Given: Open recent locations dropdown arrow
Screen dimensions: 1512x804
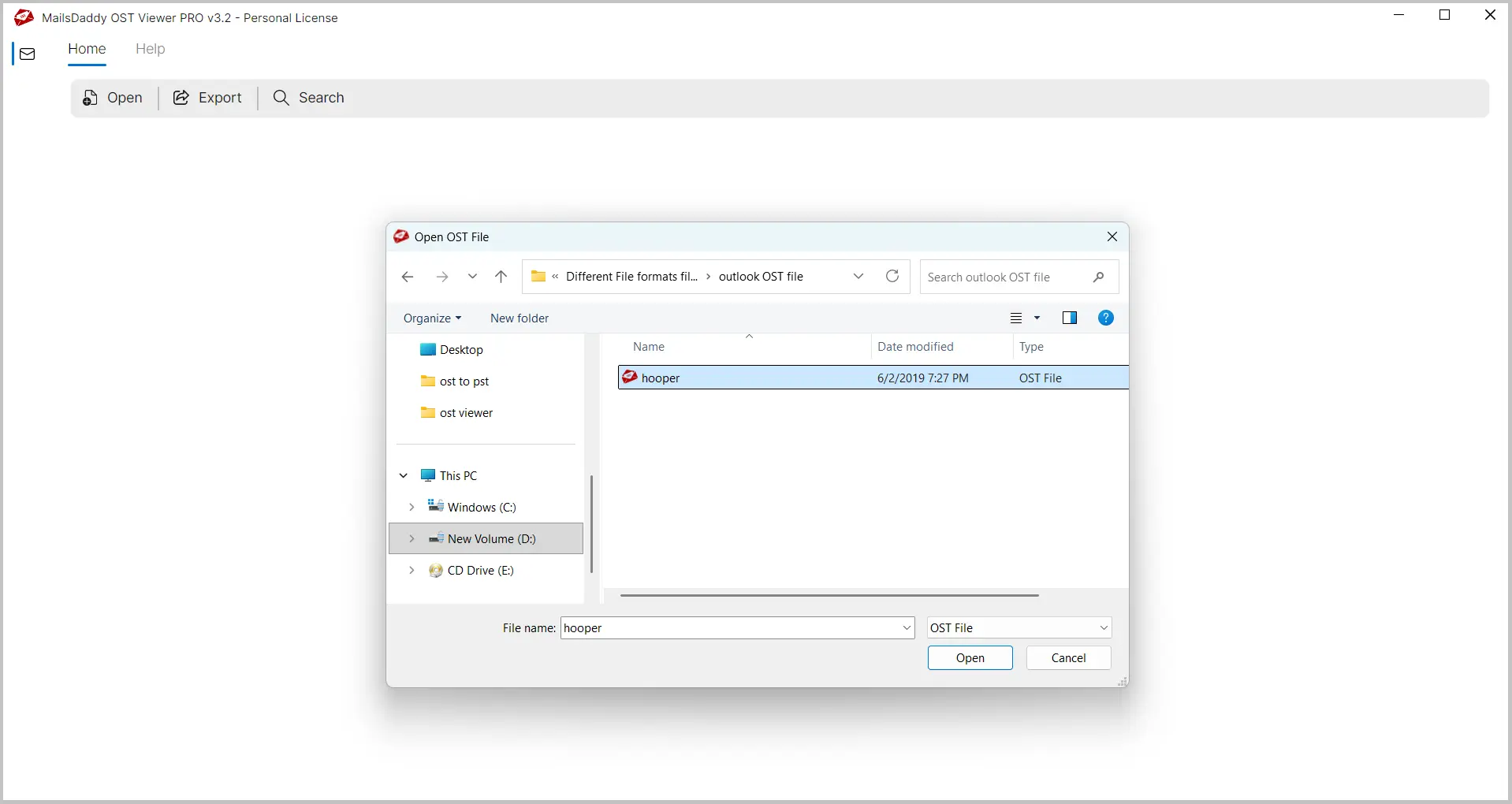Looking at the screenshot, I should (472, 277).
